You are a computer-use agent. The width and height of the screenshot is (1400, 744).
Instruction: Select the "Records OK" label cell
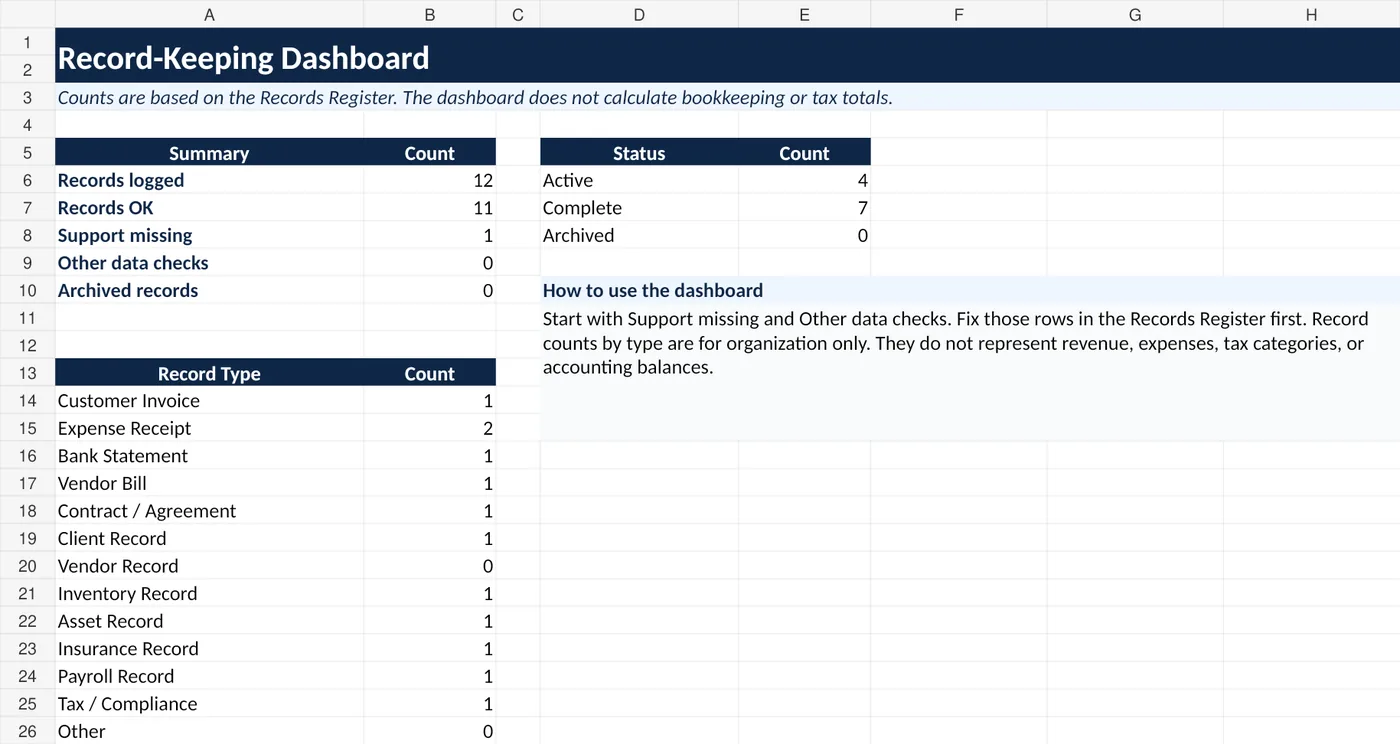209,208
